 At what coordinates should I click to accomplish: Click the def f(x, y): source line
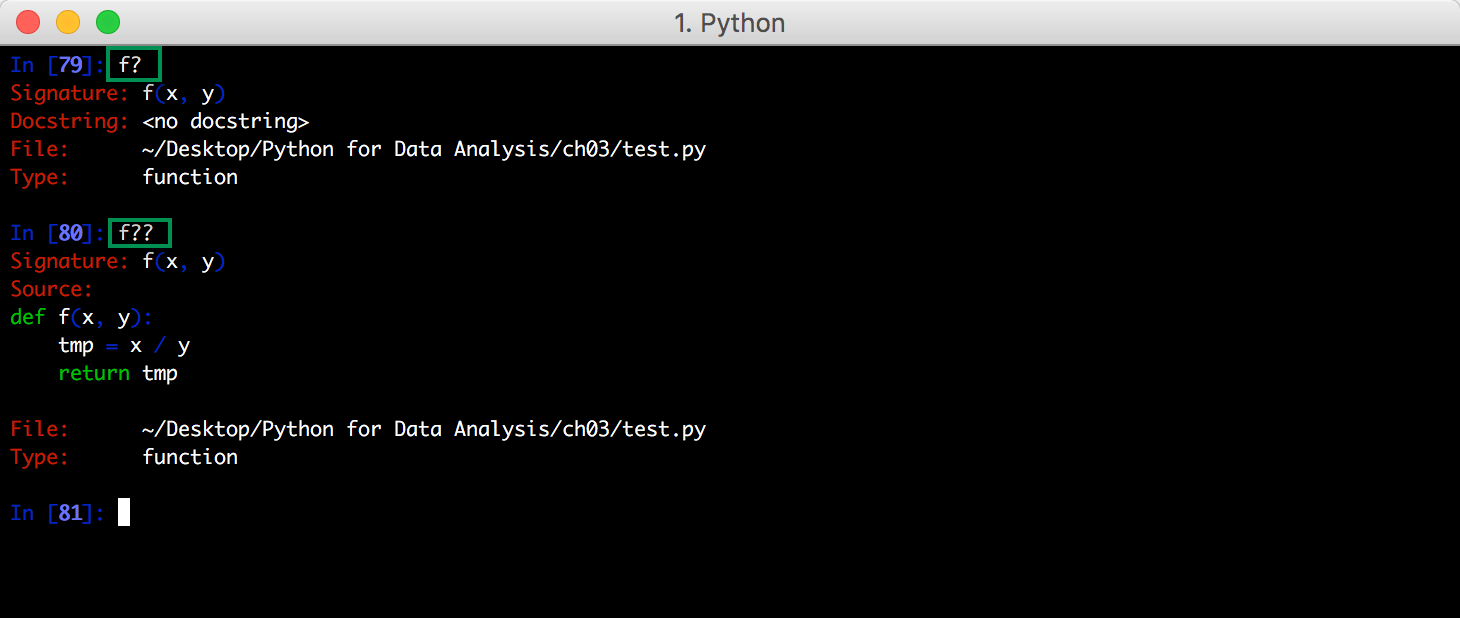pos(80,317)
